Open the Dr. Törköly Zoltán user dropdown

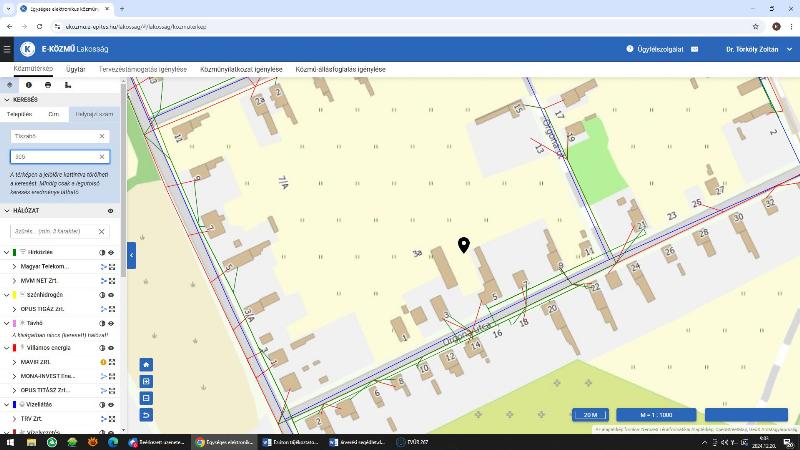point(759,49)
